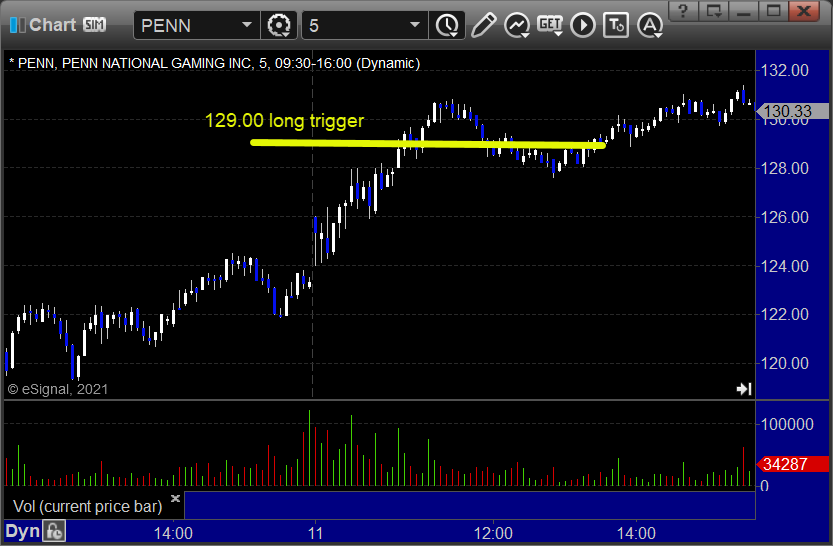Start bar replay play button
The height and width of the screenshot is (546, 833).
coord(583,25)
